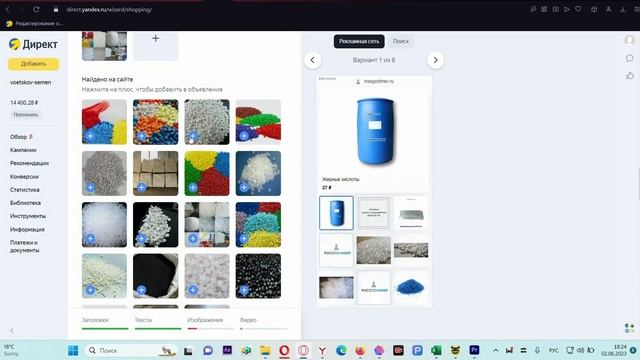Select the black granules image thumbnail

pos(258,276)
